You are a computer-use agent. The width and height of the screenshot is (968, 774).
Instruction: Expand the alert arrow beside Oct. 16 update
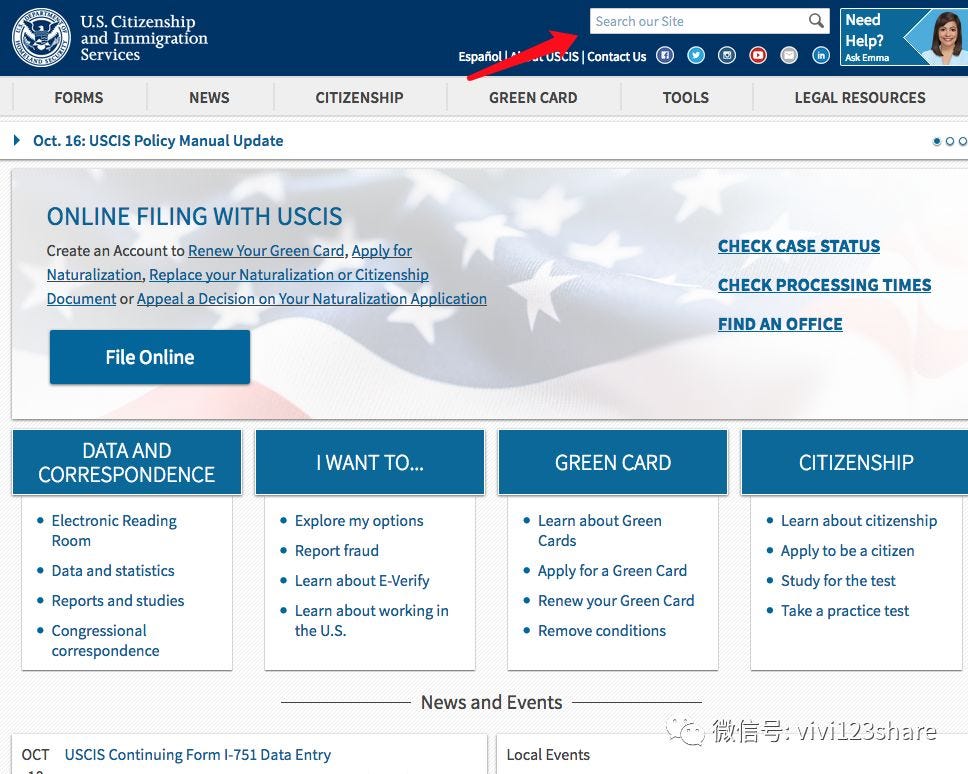(x=17, y=140)
